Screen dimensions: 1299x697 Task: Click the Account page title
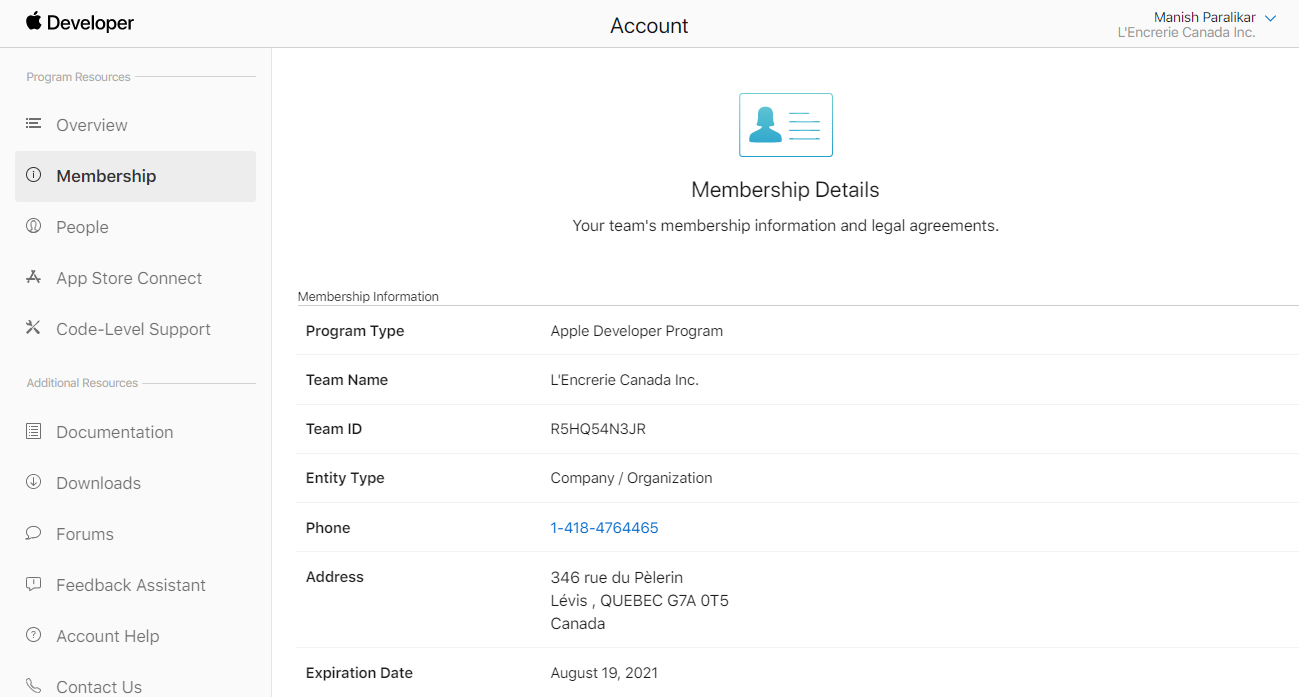649,26
